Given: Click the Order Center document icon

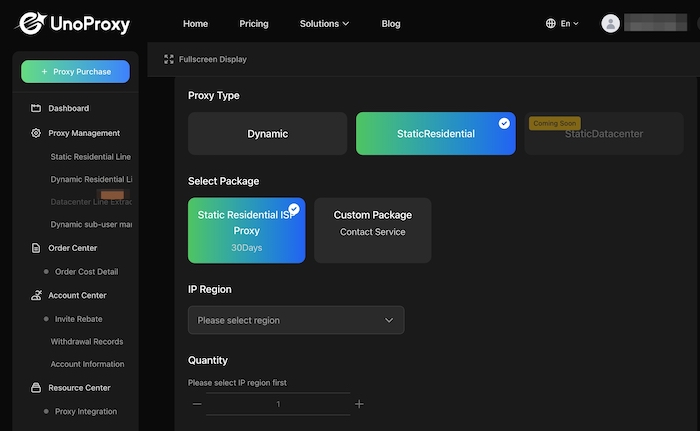Looking at the screenshot, I should (36, 248).
